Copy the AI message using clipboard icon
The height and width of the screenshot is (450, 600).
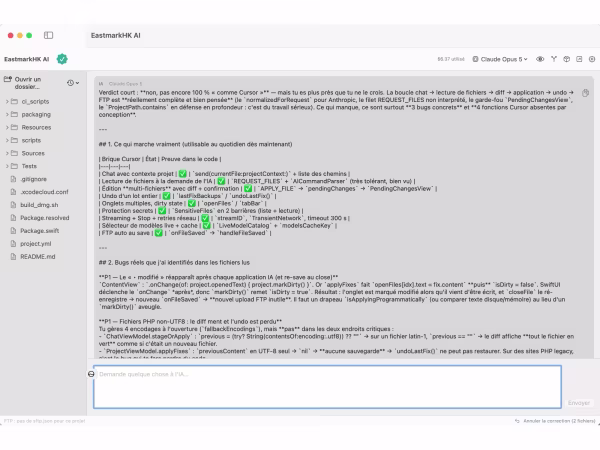pyautogui.click(x=585, y=93)
